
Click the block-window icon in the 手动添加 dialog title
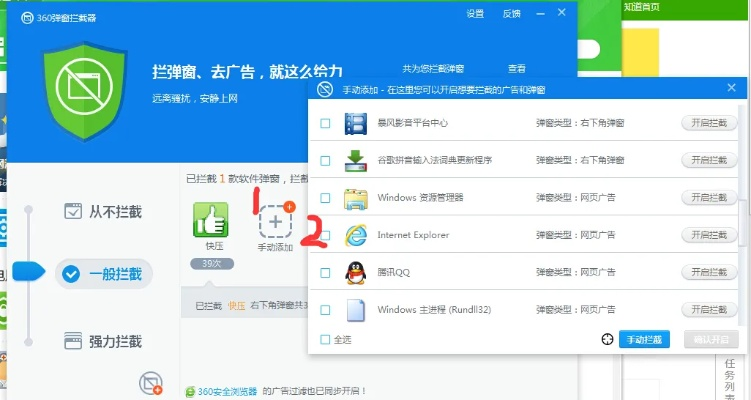[325, 90]
